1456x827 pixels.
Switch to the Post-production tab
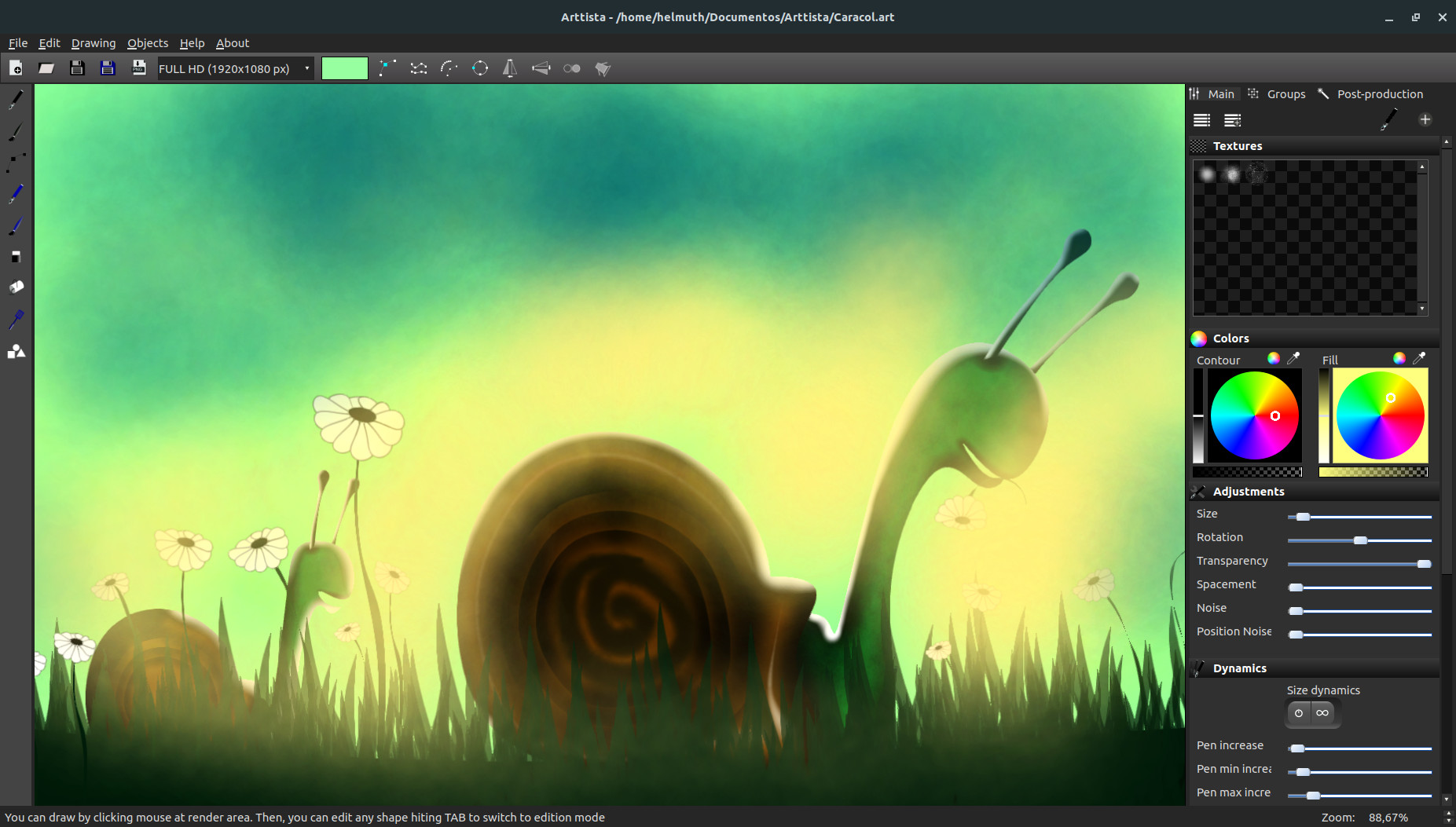point(1377,93)
